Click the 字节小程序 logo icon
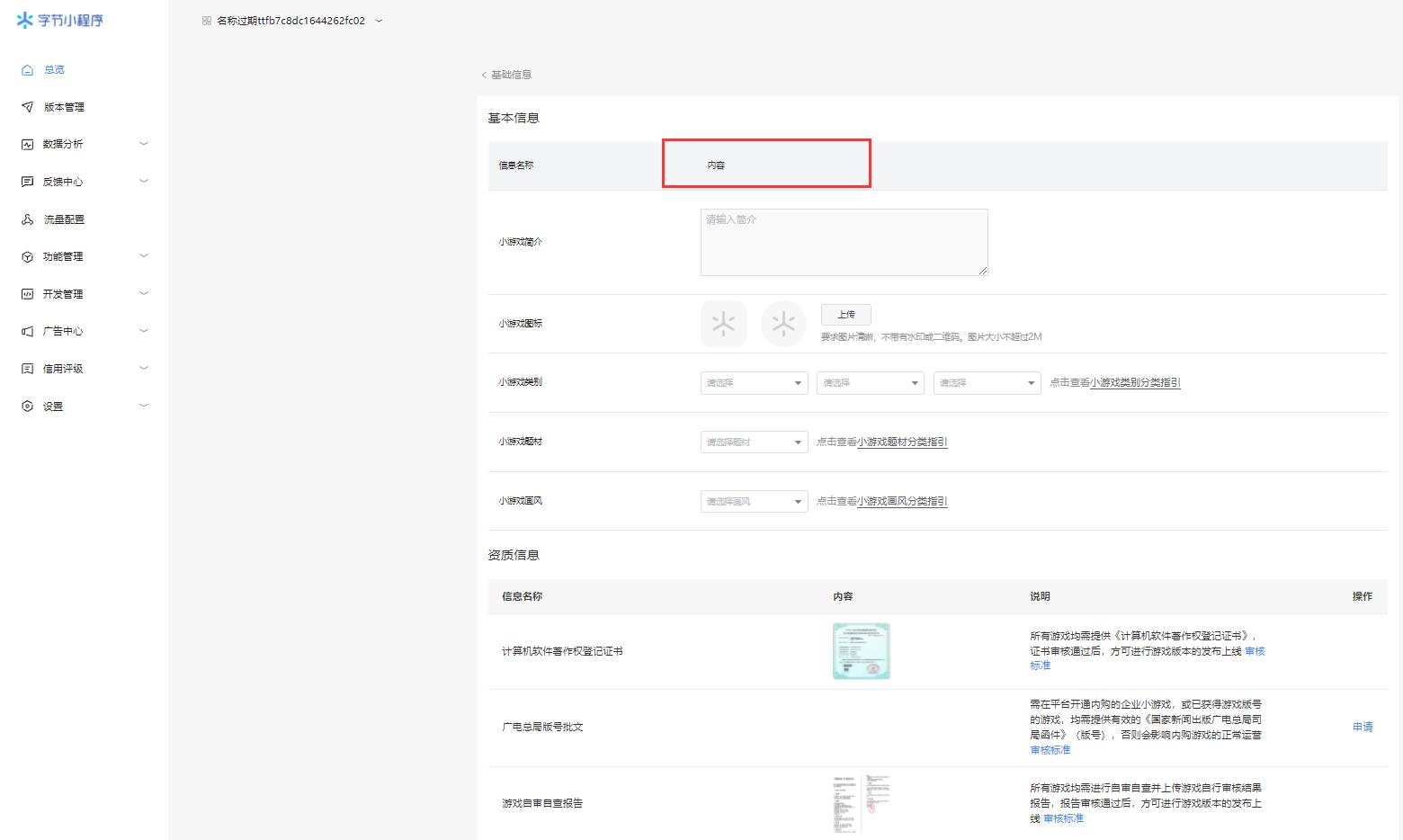This screenshot has width=1403, height=840. (25, 20)
